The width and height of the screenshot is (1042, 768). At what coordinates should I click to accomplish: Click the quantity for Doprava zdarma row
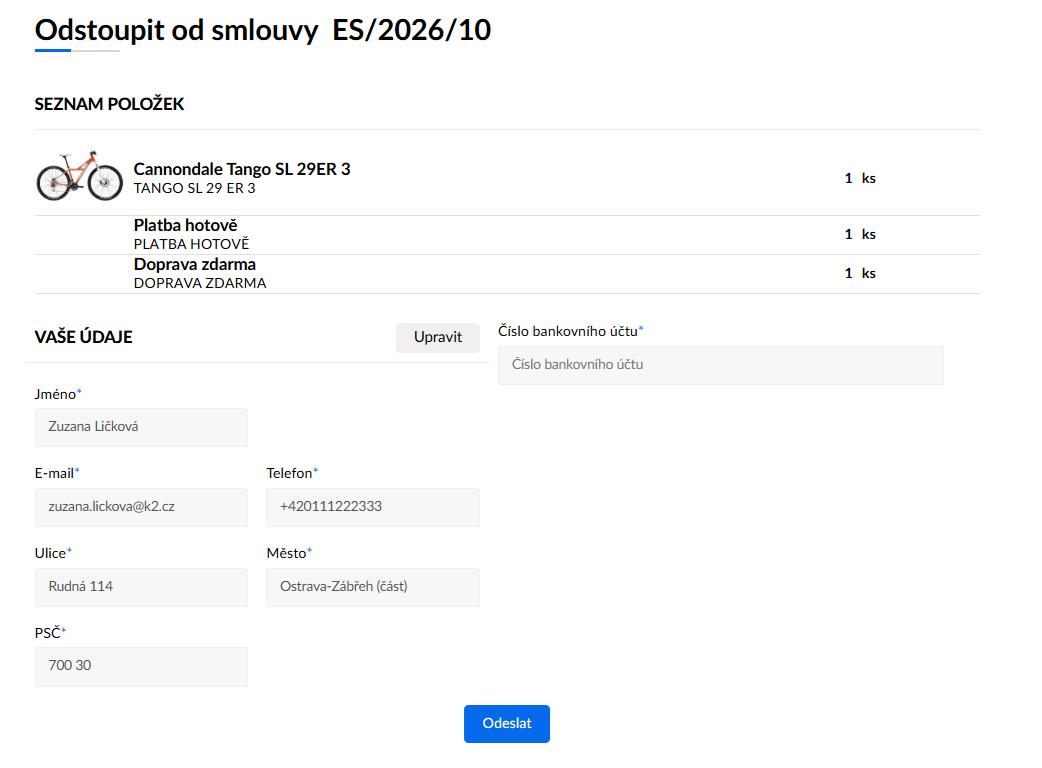click(x=860, y=273)
